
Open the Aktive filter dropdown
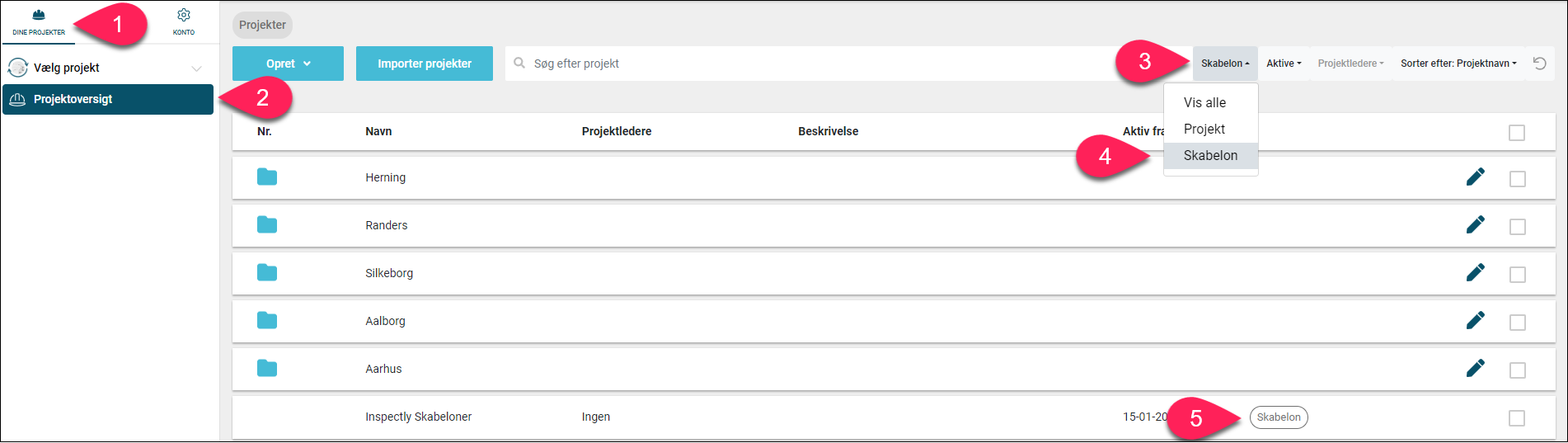pos(1284,64)
